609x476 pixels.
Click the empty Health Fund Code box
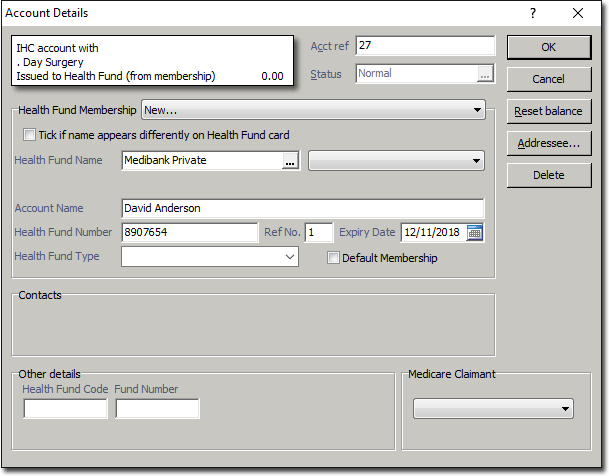click(x=65, y=408)
